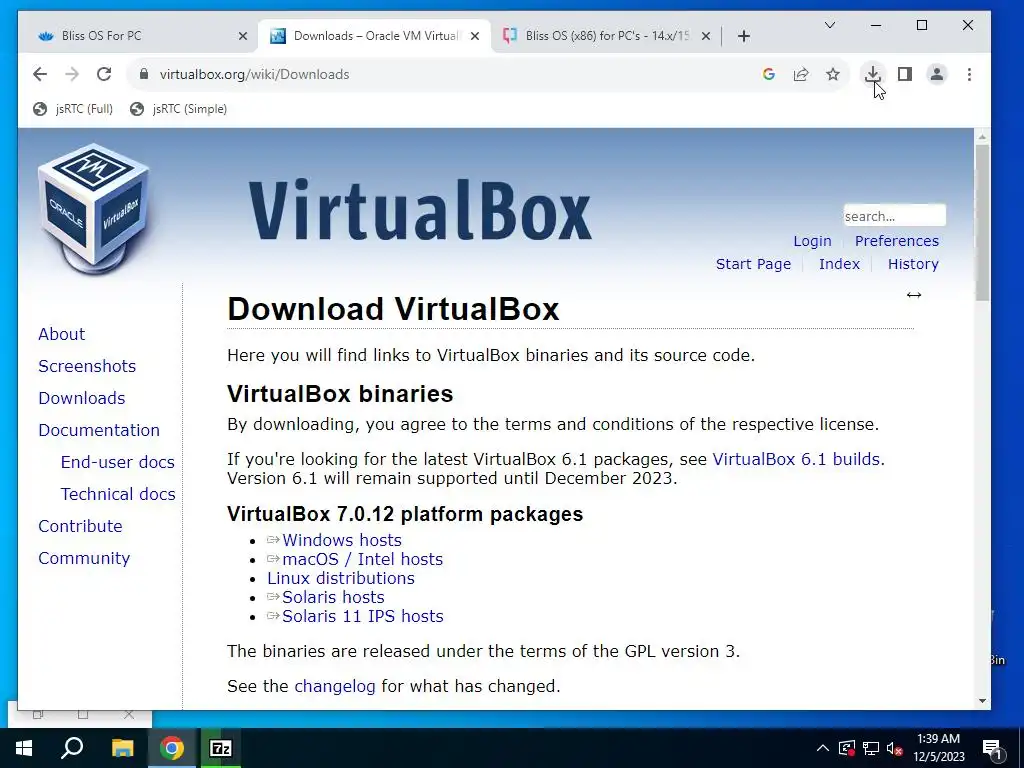This screenshot has width=1024, height=768.
Task: Click the address bar URL
Action: tap(255, 74)
